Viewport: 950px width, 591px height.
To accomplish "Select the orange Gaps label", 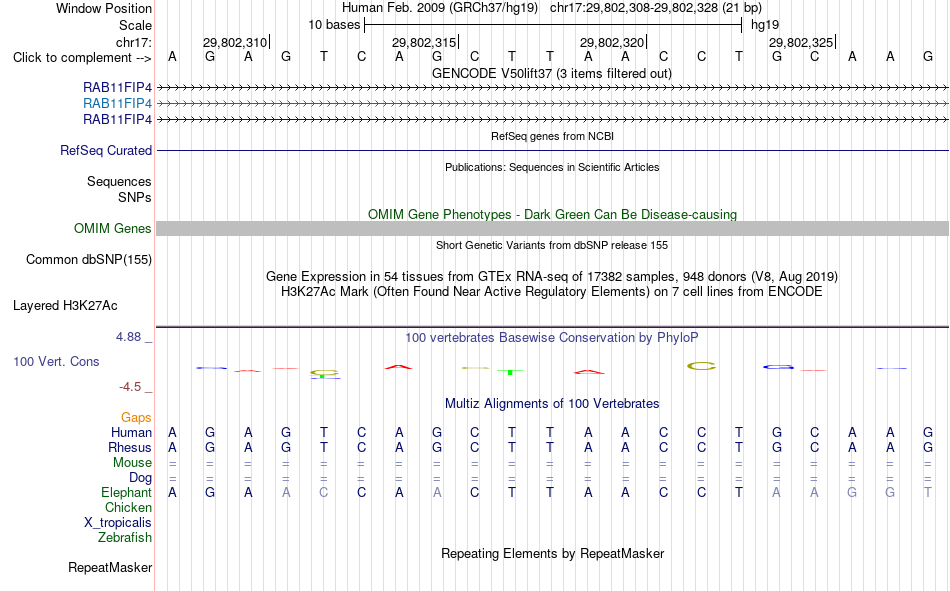I will [136, 418].
